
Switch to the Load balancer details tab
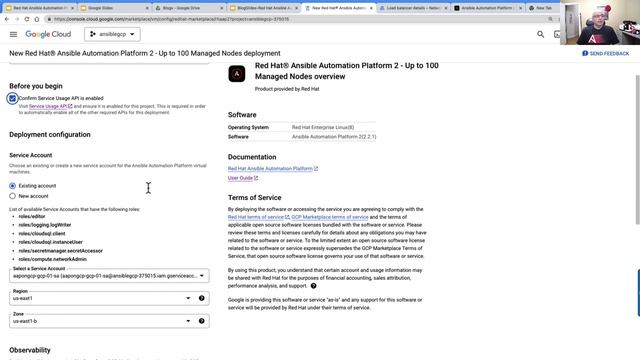point(413,8)
